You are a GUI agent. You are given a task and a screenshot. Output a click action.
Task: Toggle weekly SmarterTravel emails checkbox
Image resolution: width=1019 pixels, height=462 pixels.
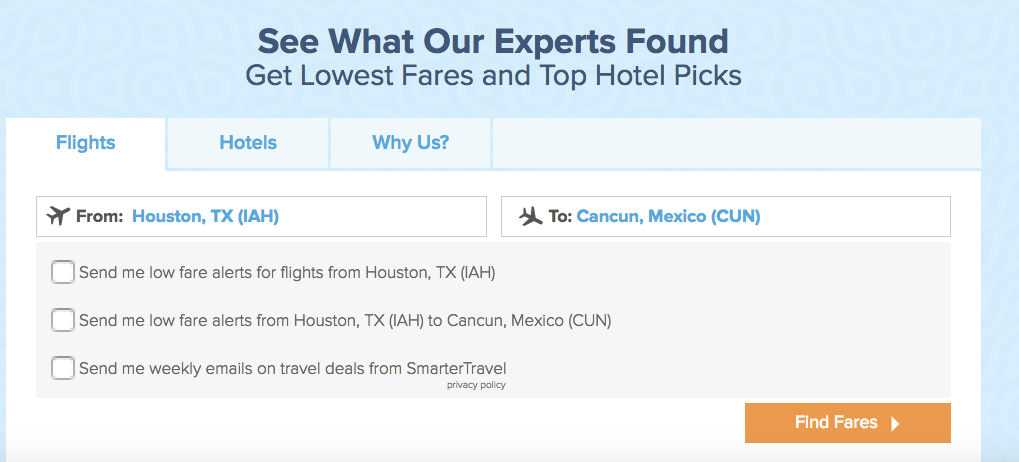click(x=63, y=368)
